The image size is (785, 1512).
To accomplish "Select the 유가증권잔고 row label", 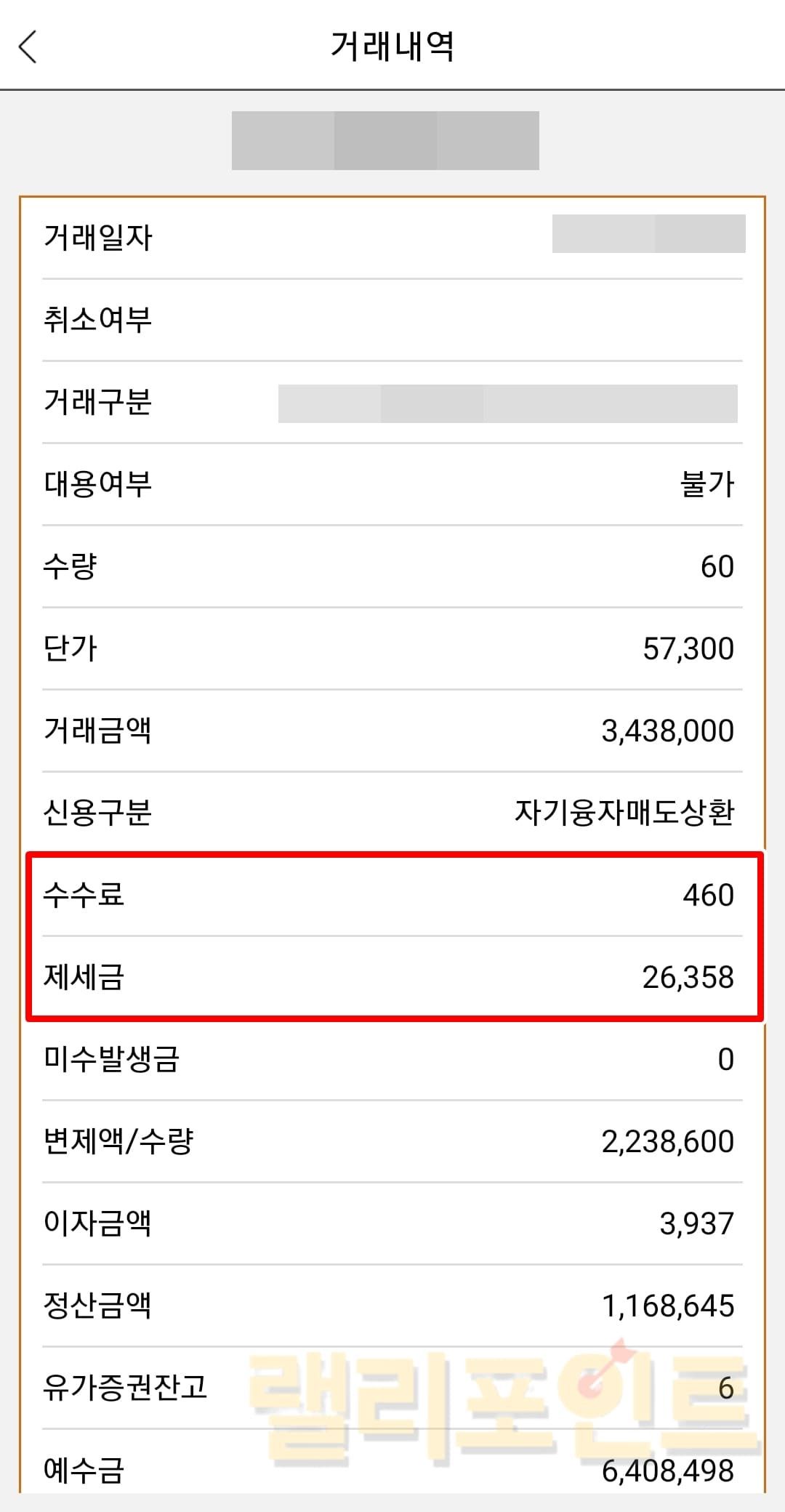I will 125,1388.
